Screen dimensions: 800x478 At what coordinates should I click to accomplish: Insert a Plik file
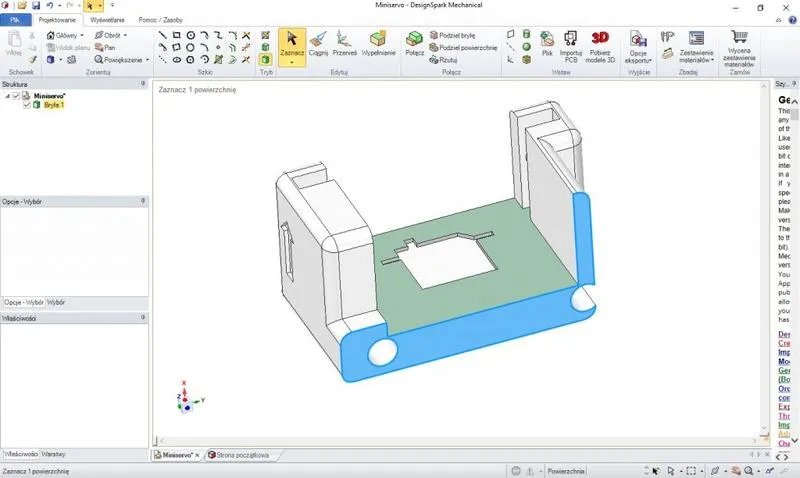pyautogui.click(x=547, y=43)
